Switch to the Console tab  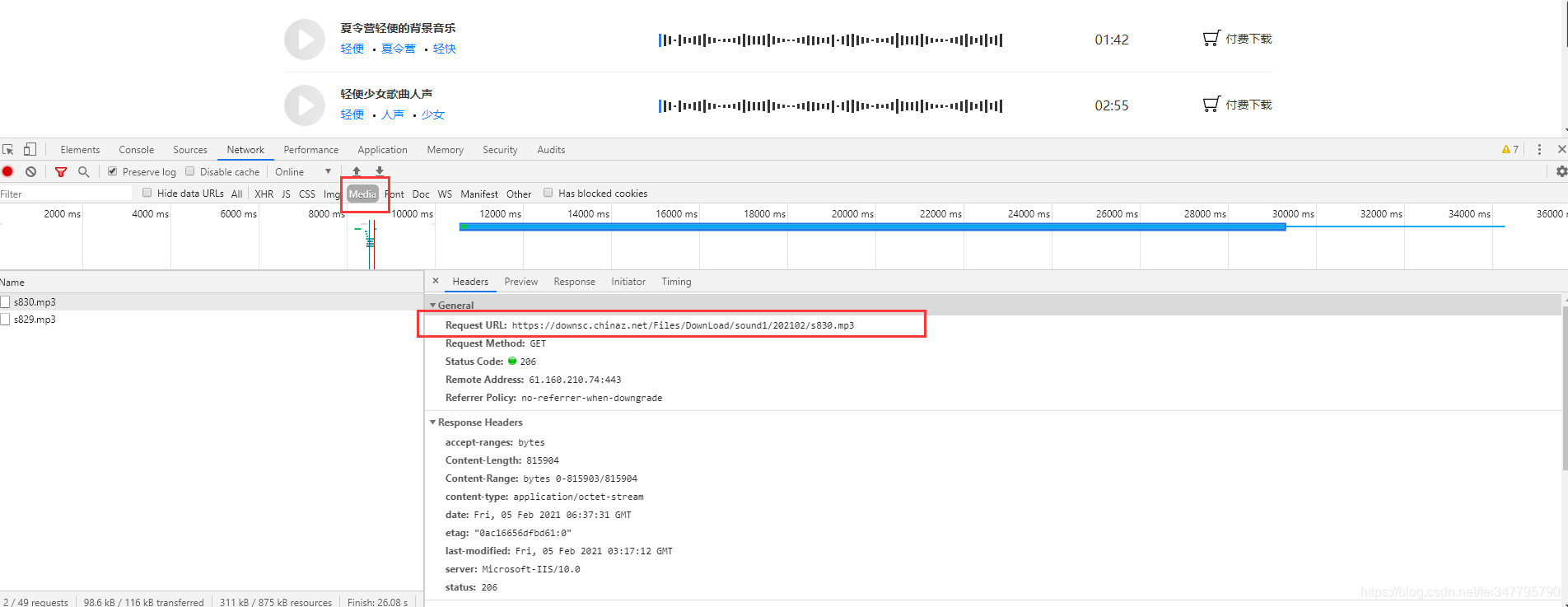point(136,149)
